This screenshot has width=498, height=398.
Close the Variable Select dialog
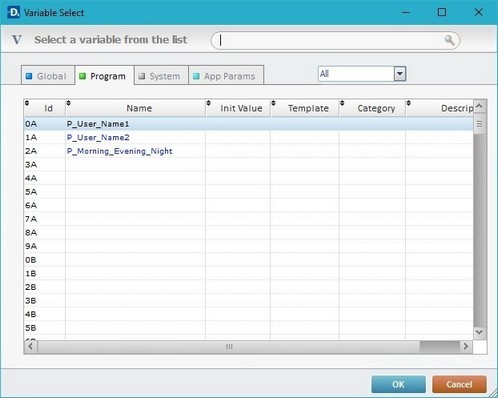[x=478, y=12]
